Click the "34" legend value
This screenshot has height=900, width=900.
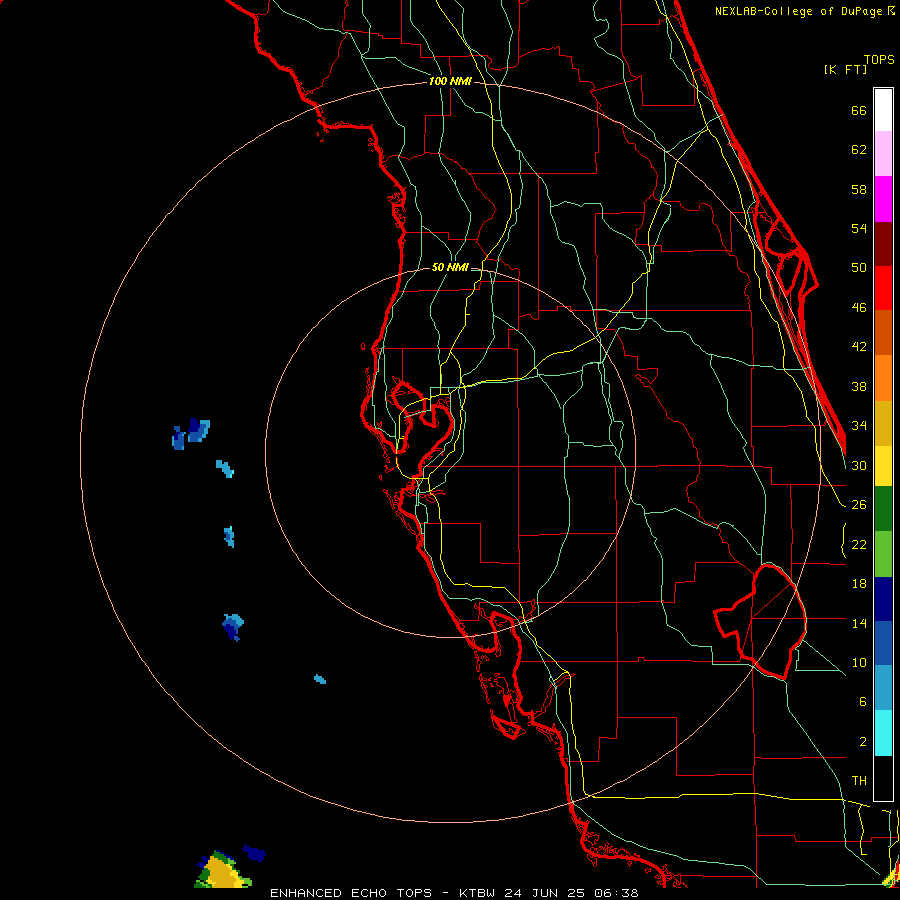pos(859,426)
